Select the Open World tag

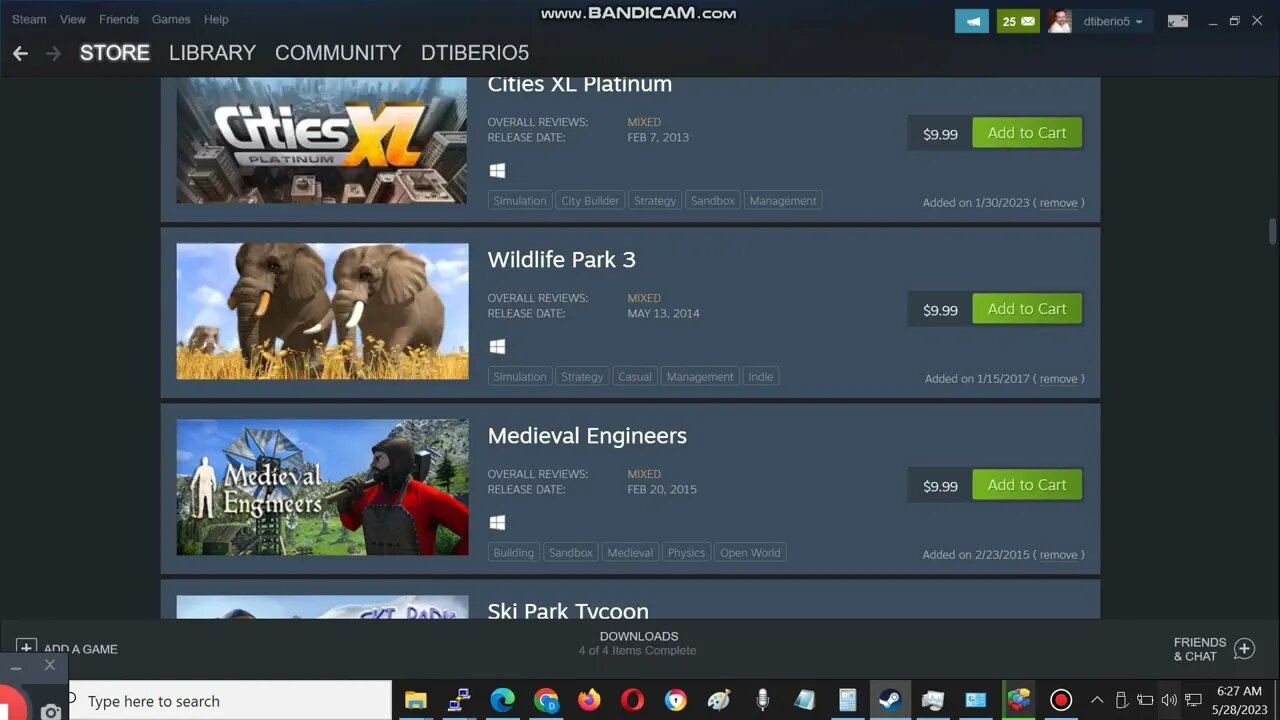click(x=750, y=553)
